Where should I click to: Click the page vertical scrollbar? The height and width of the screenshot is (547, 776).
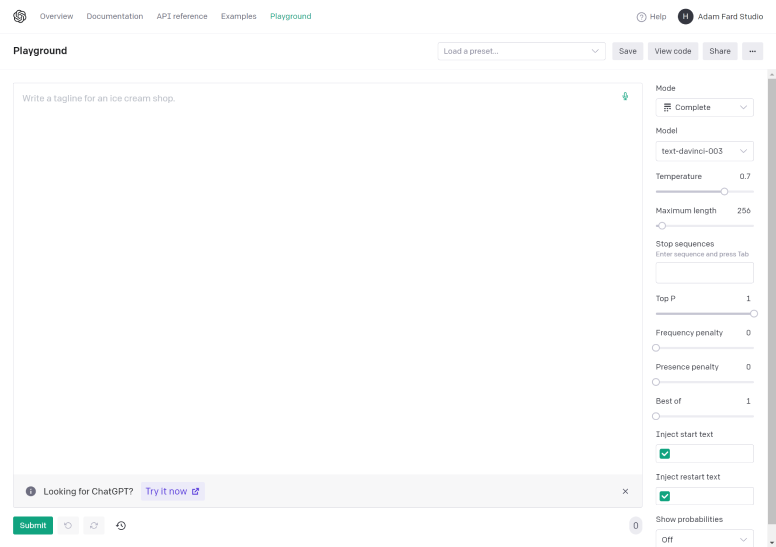coord(772,301)
